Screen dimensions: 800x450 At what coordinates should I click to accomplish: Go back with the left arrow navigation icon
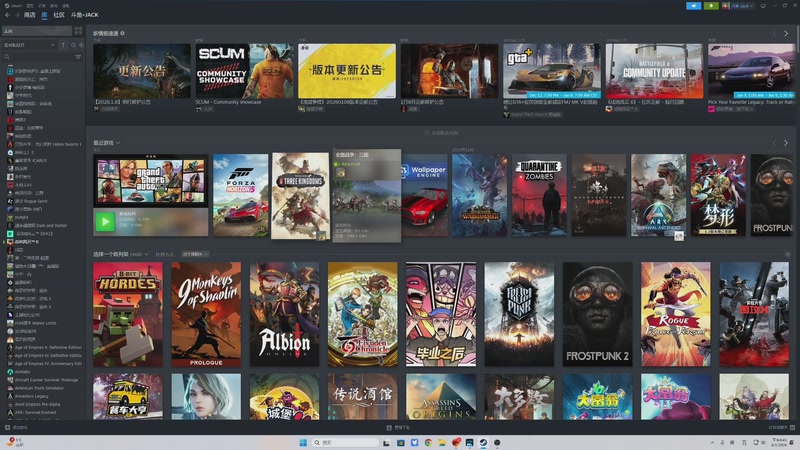pyautogui.click(x=7, y=15)
